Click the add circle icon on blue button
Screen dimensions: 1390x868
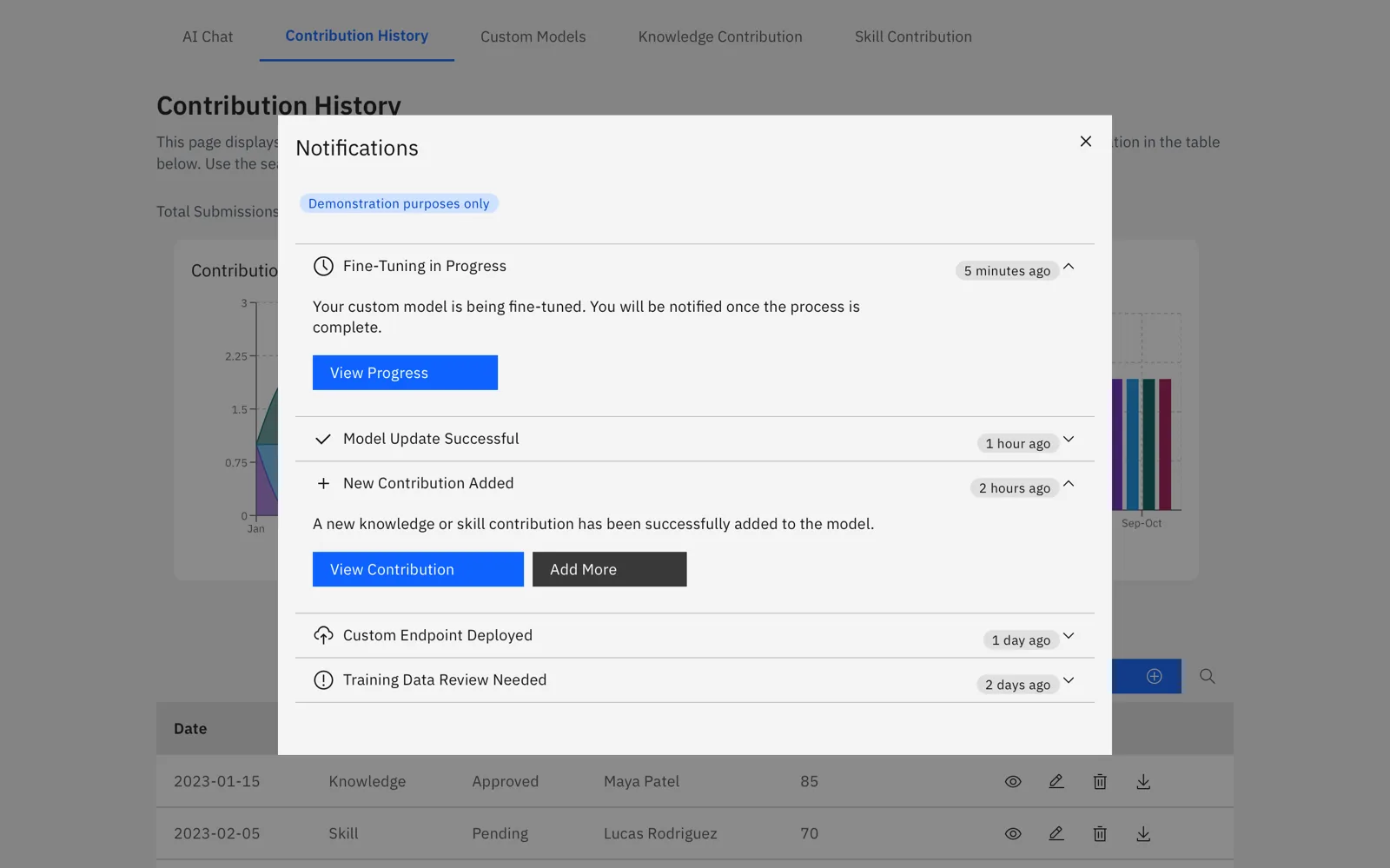tap(1154, 676)
